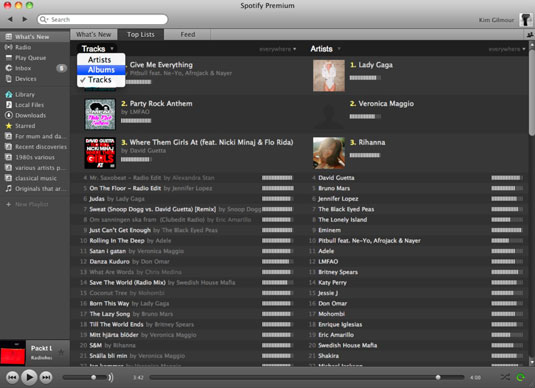Click the forward navigation arrow

point(25,19)
